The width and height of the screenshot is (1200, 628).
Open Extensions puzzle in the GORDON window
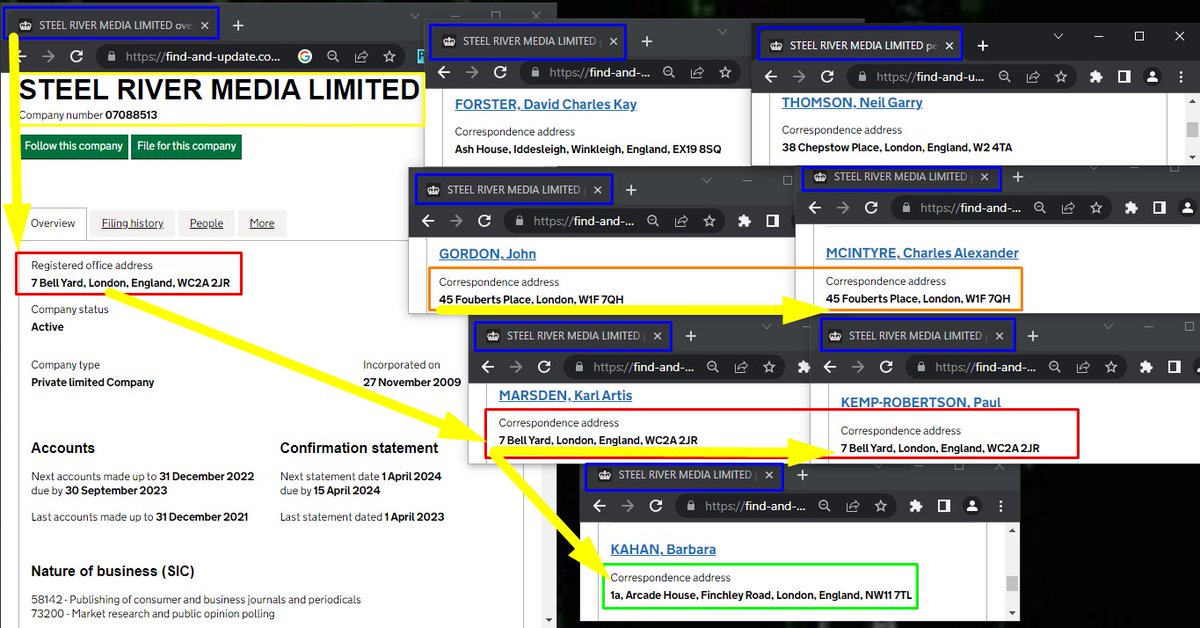point(744,221)
